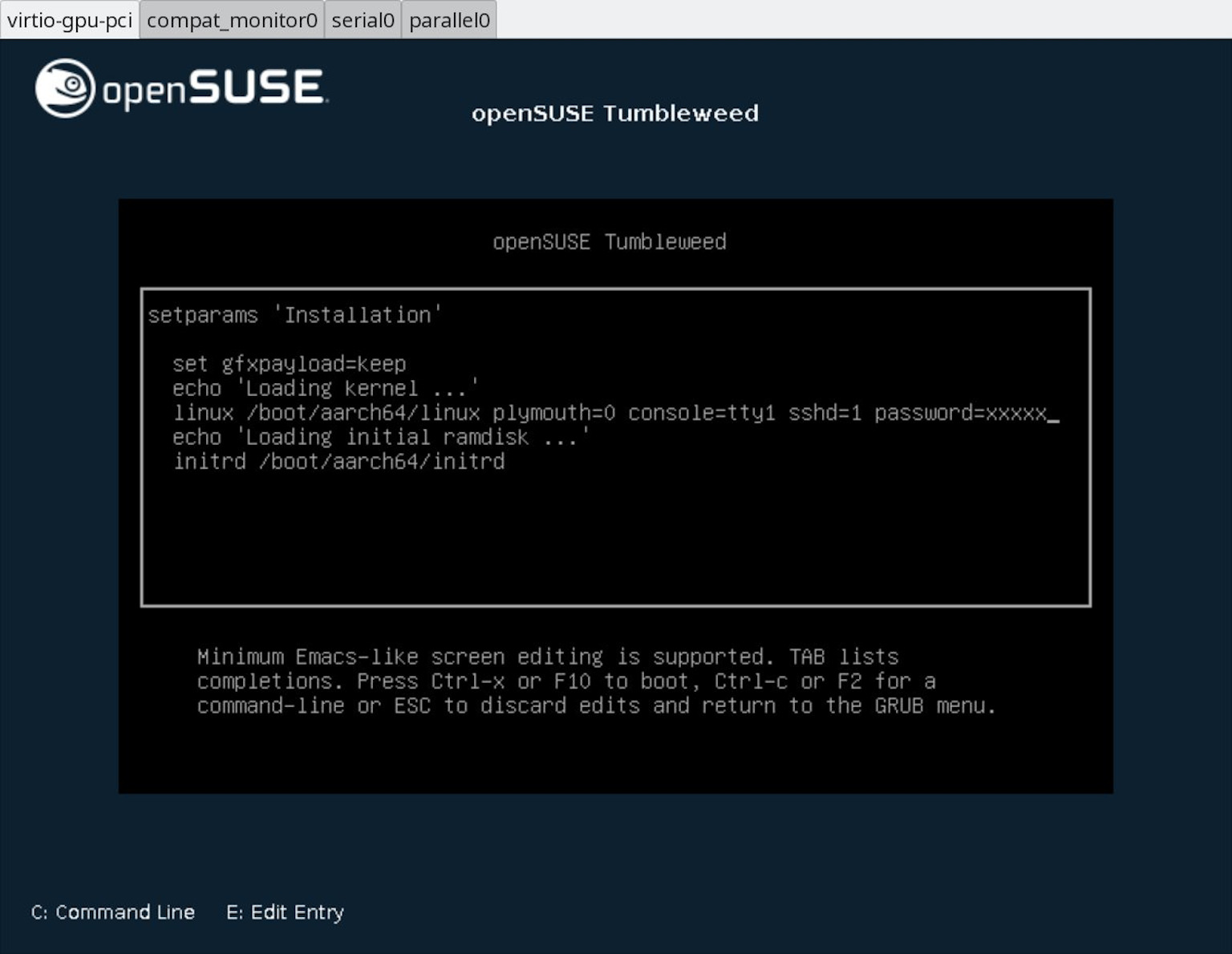Viewport: 1232px width, 954px height.
Task: Click the "setparams 'Installation'" line
Action: pos(294,315)
